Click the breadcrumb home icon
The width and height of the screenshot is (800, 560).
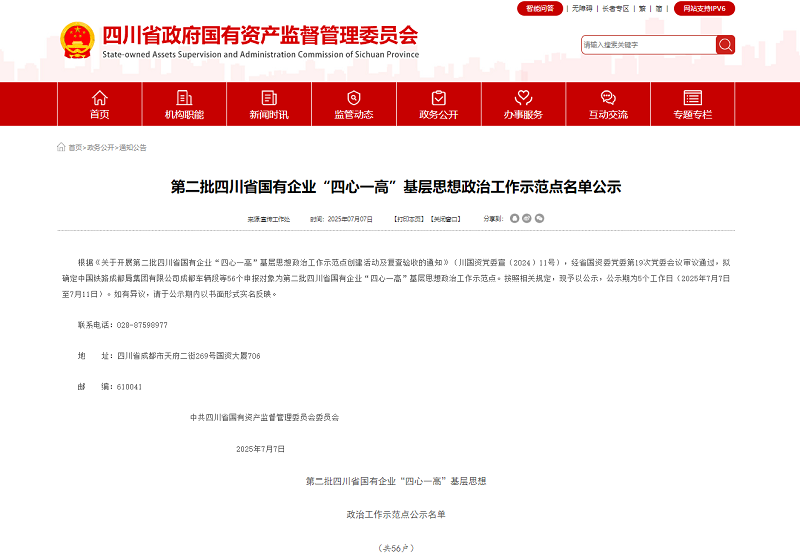[61, 147]
